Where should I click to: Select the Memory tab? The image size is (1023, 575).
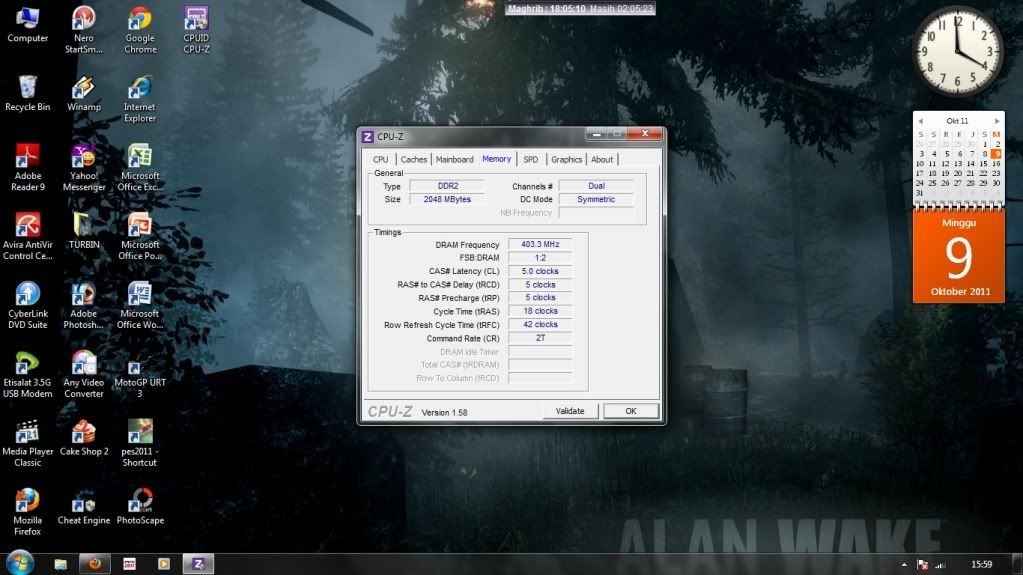pos(496,159)
